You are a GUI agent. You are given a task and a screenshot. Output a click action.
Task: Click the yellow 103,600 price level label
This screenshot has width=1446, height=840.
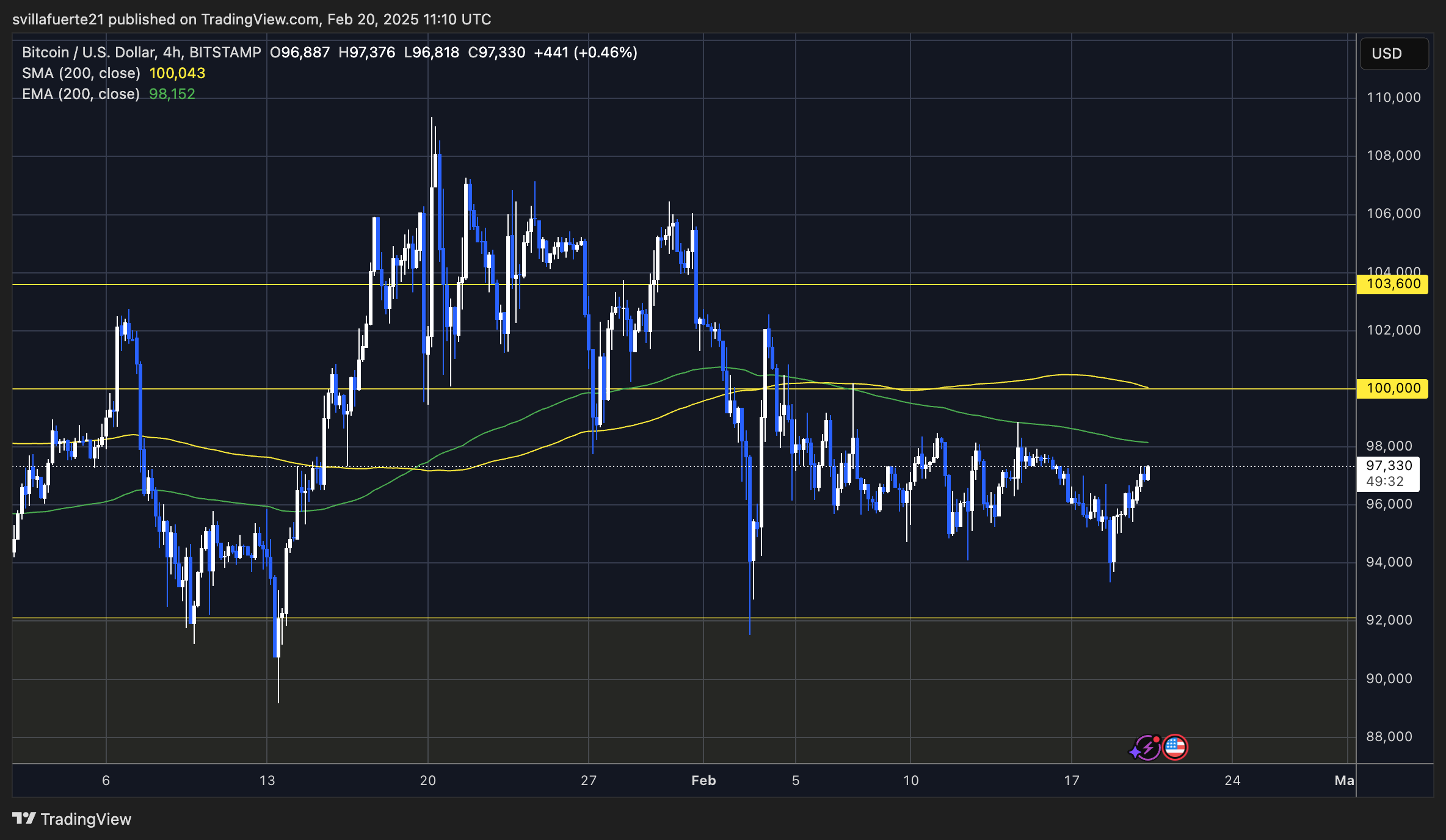[x=1393, y=284]
